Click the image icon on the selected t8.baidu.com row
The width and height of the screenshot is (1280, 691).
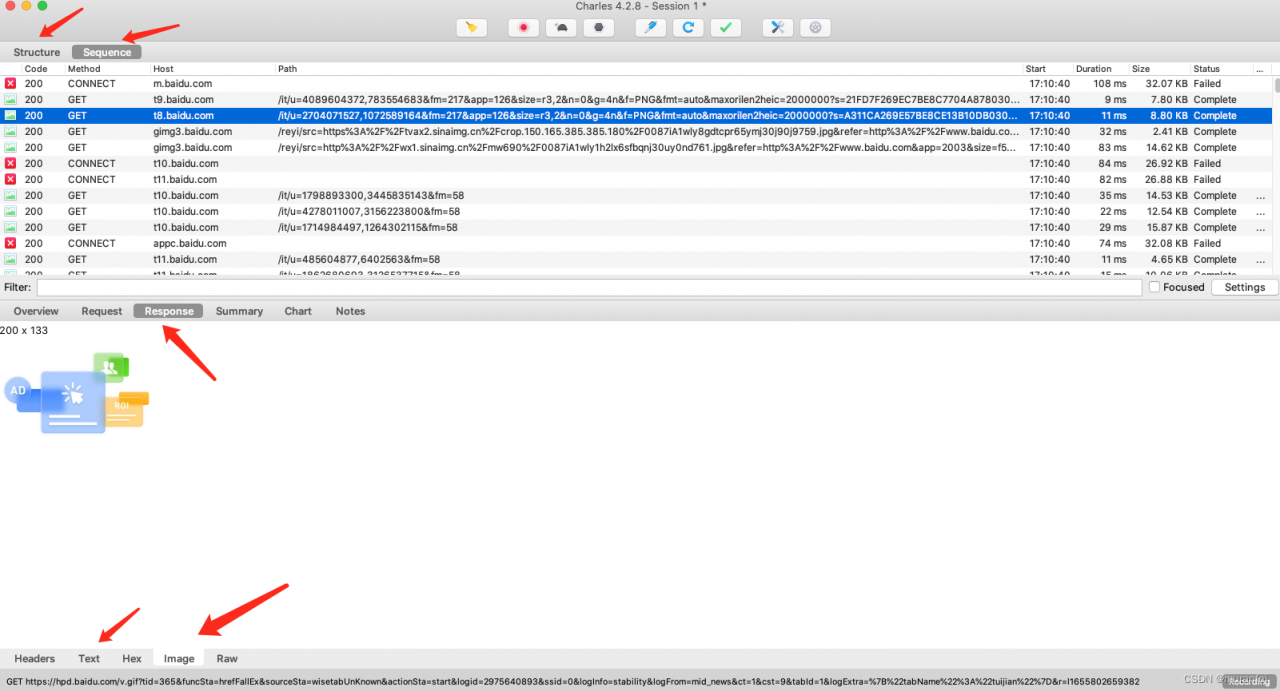(x=10, y=116)
